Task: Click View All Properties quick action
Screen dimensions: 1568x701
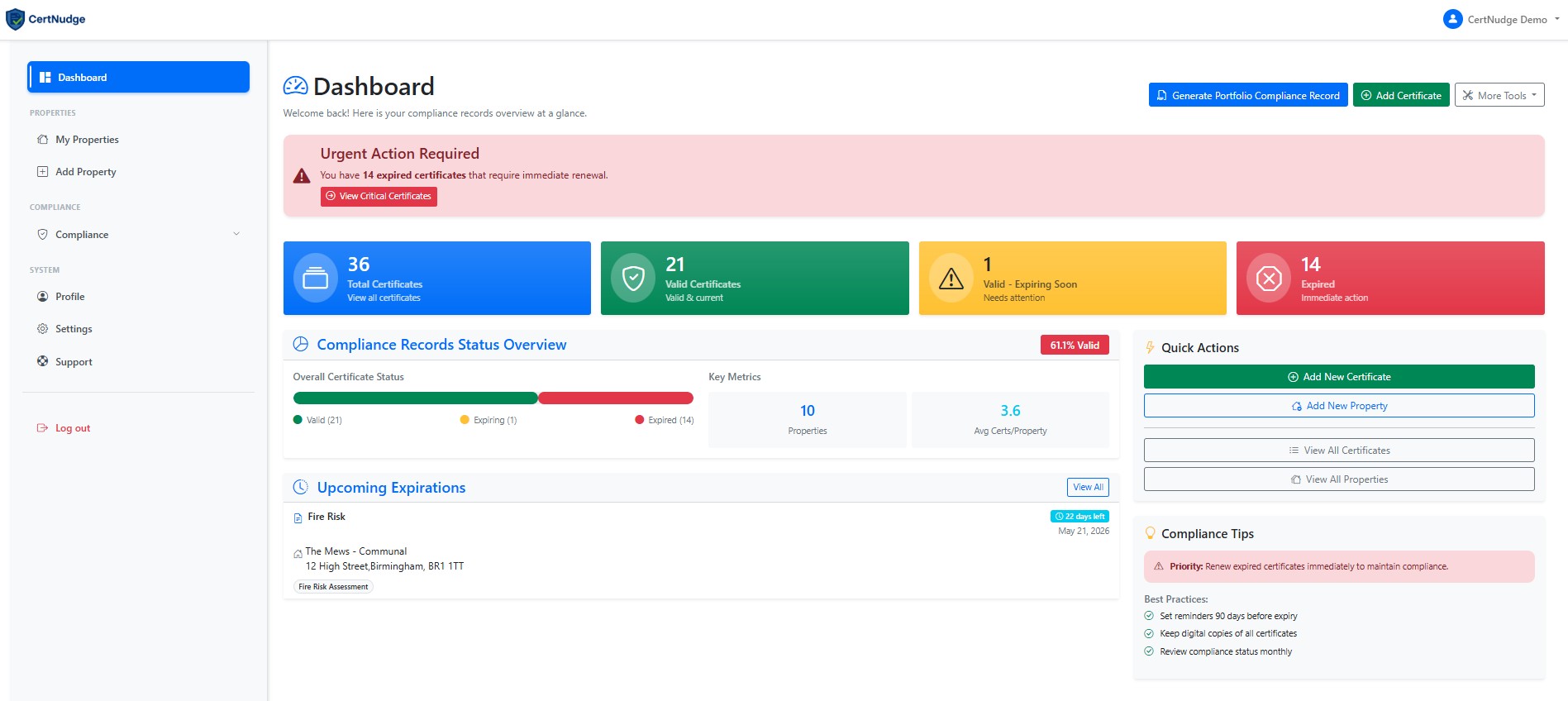Action: [x=1339, y=479]
